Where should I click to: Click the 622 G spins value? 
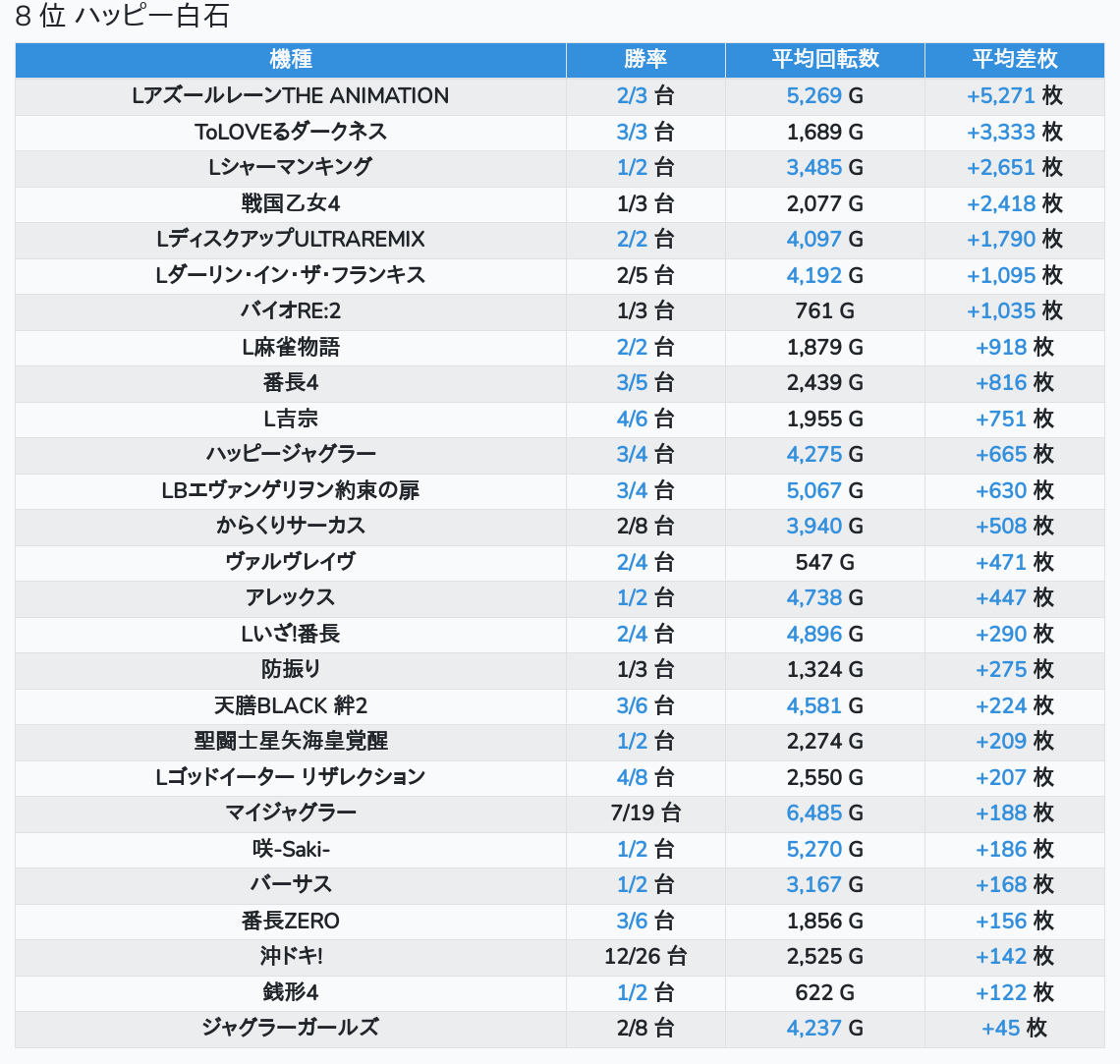coord(825,992)
